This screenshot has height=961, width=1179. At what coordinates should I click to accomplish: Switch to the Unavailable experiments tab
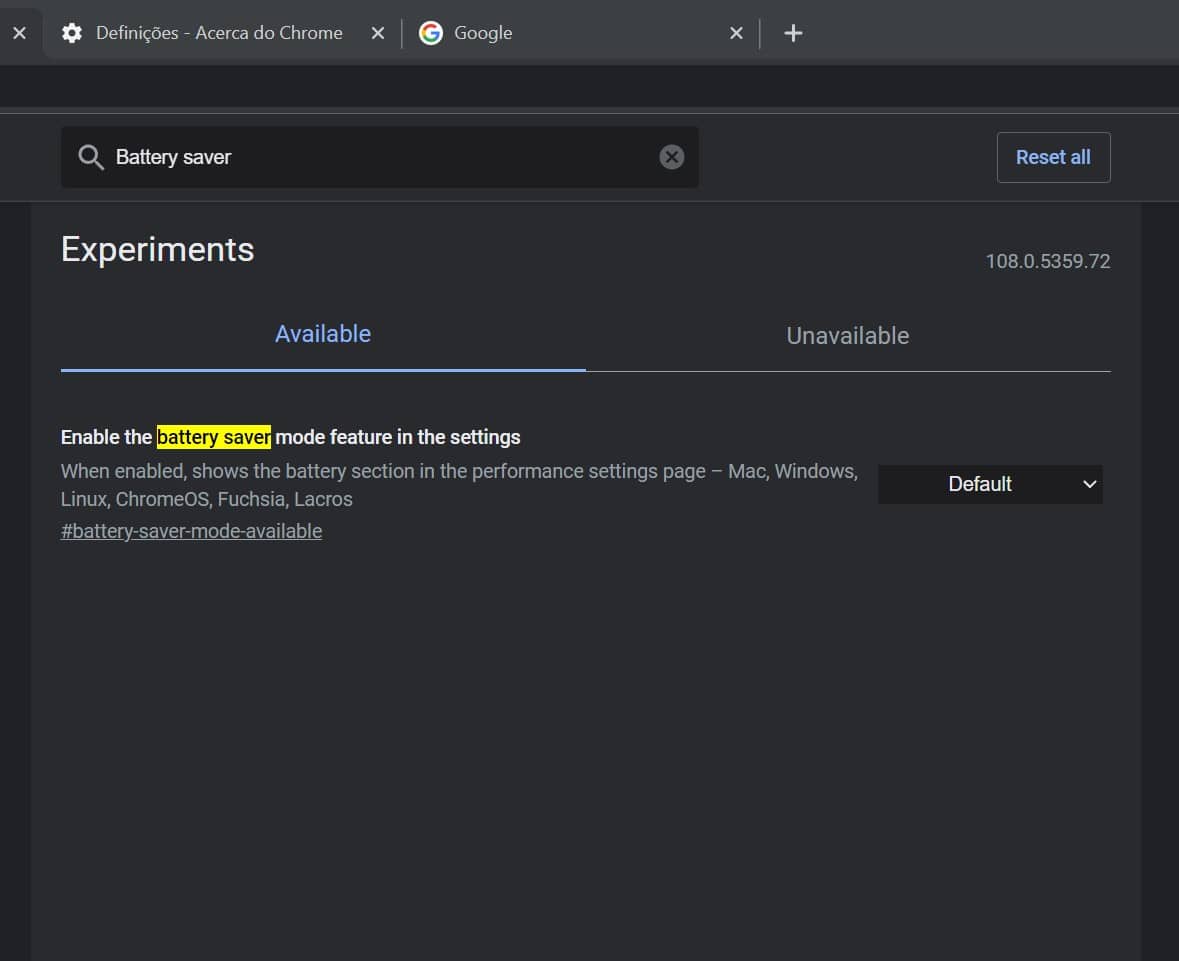(x=847, y=336)
